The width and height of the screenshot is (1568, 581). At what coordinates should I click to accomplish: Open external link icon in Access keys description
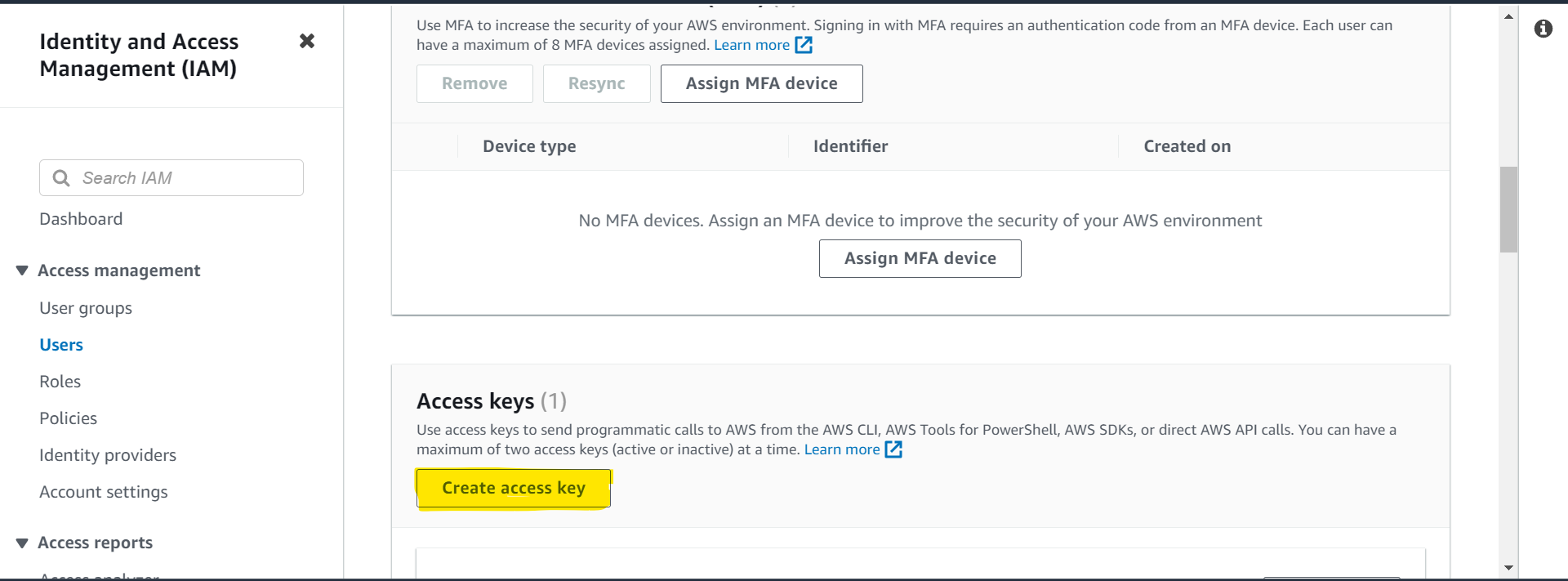(893, 449)
